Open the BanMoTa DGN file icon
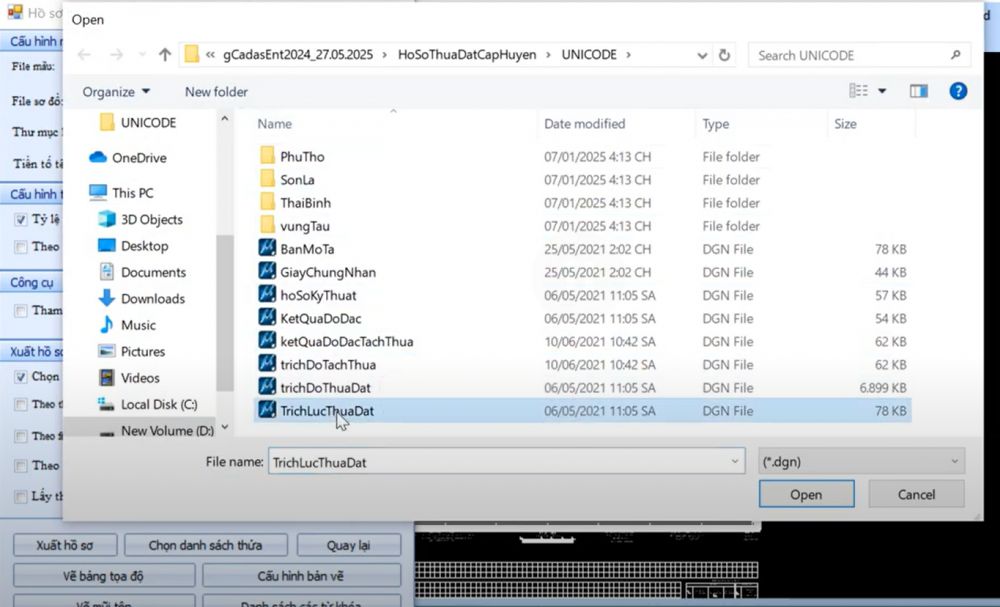Screen dimensions: 1000x607 (x=267, y=249)
